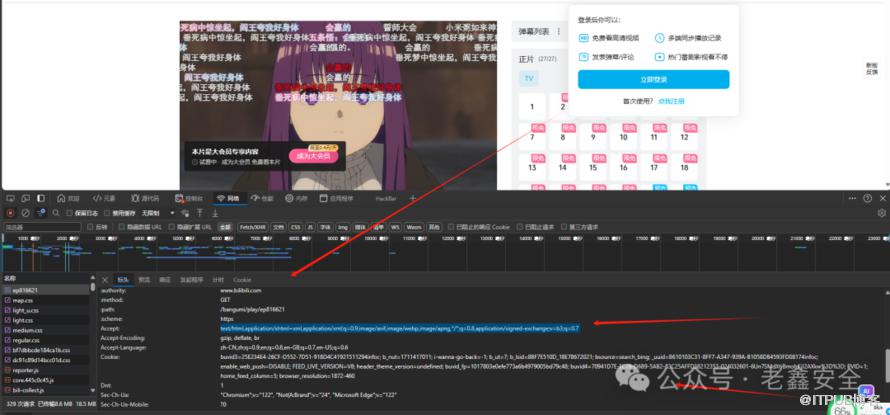
Task: Click the 热门番剧影视看不停 icon
Action: click(x=660, y=57)
